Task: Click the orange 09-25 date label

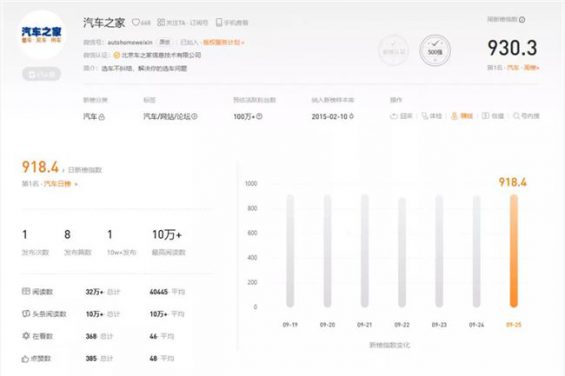Action: [513, 325]
